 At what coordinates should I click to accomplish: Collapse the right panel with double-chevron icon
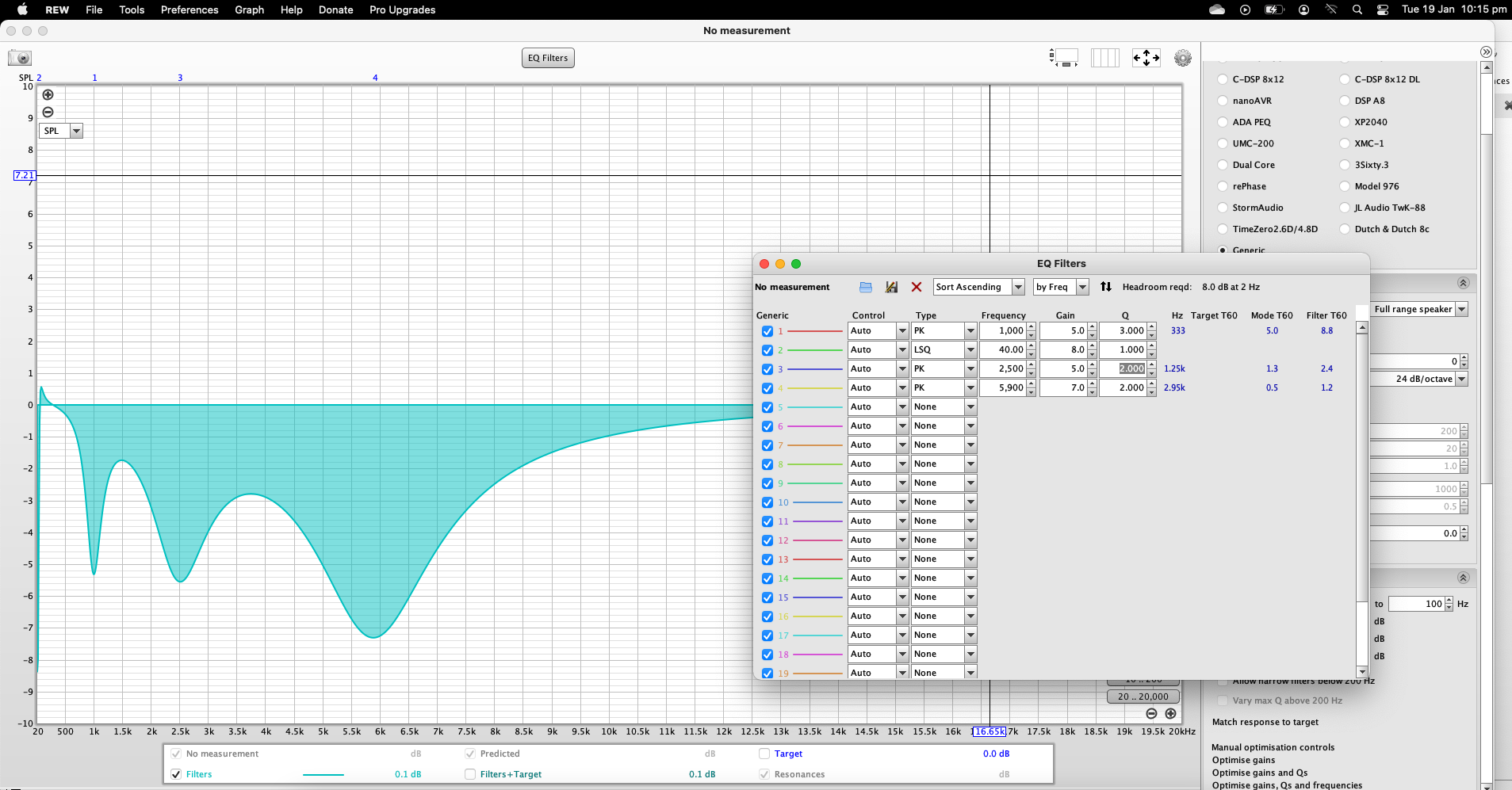(x=1486, y=52)
